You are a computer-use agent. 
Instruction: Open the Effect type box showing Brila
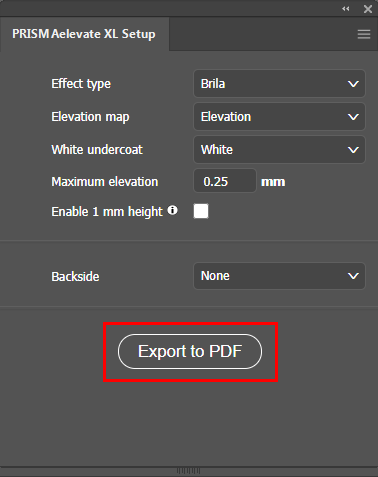pos(279,83)
